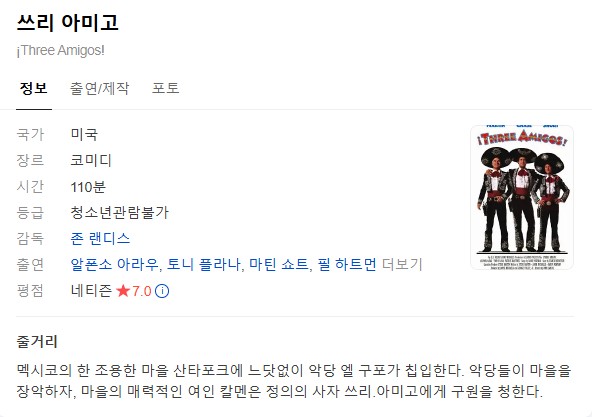Open cast member 알폰소 아라우
This screenshot has height=417, width=592.
point(114,264)
